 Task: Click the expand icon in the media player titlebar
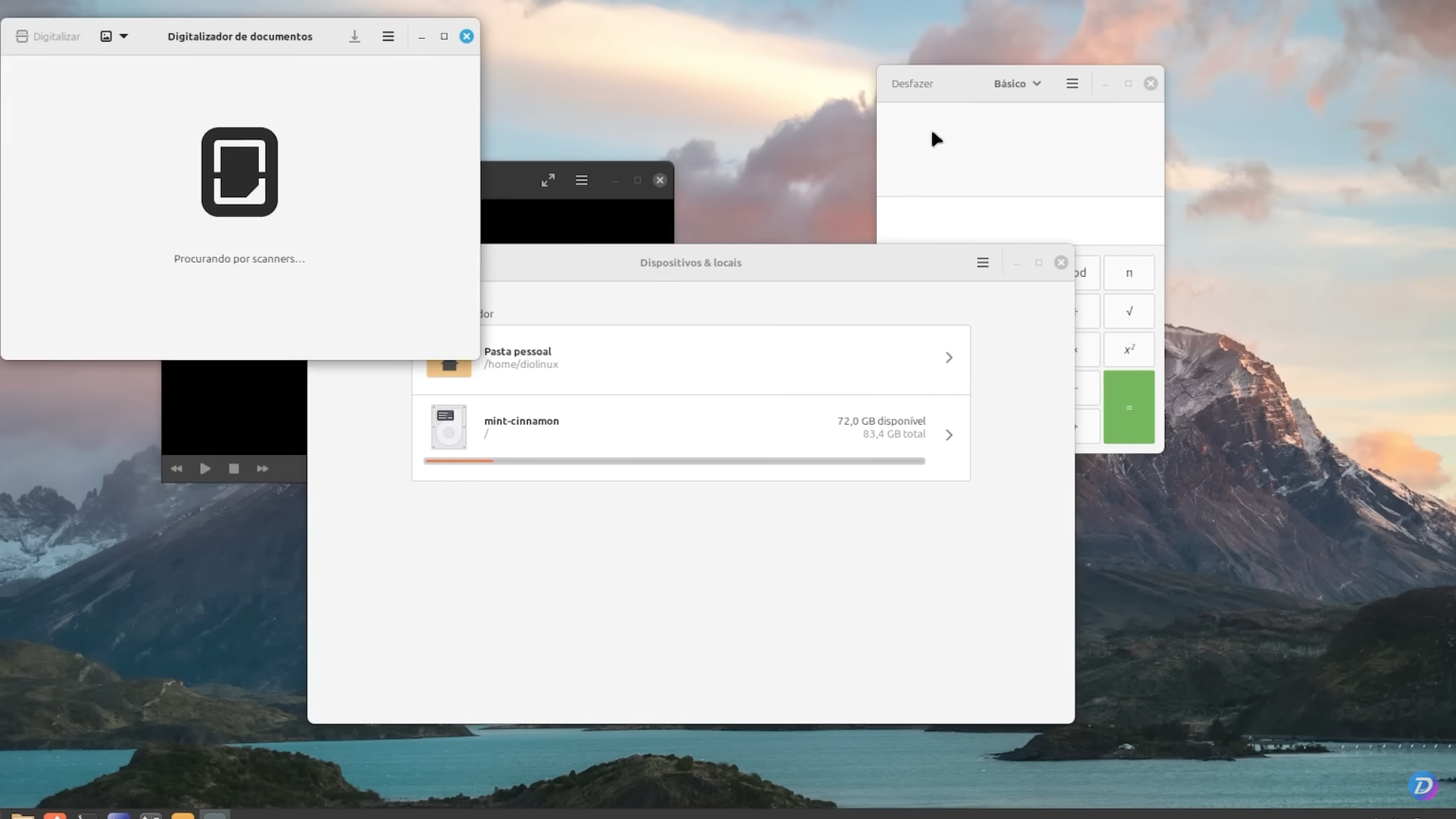pos(548,179)
